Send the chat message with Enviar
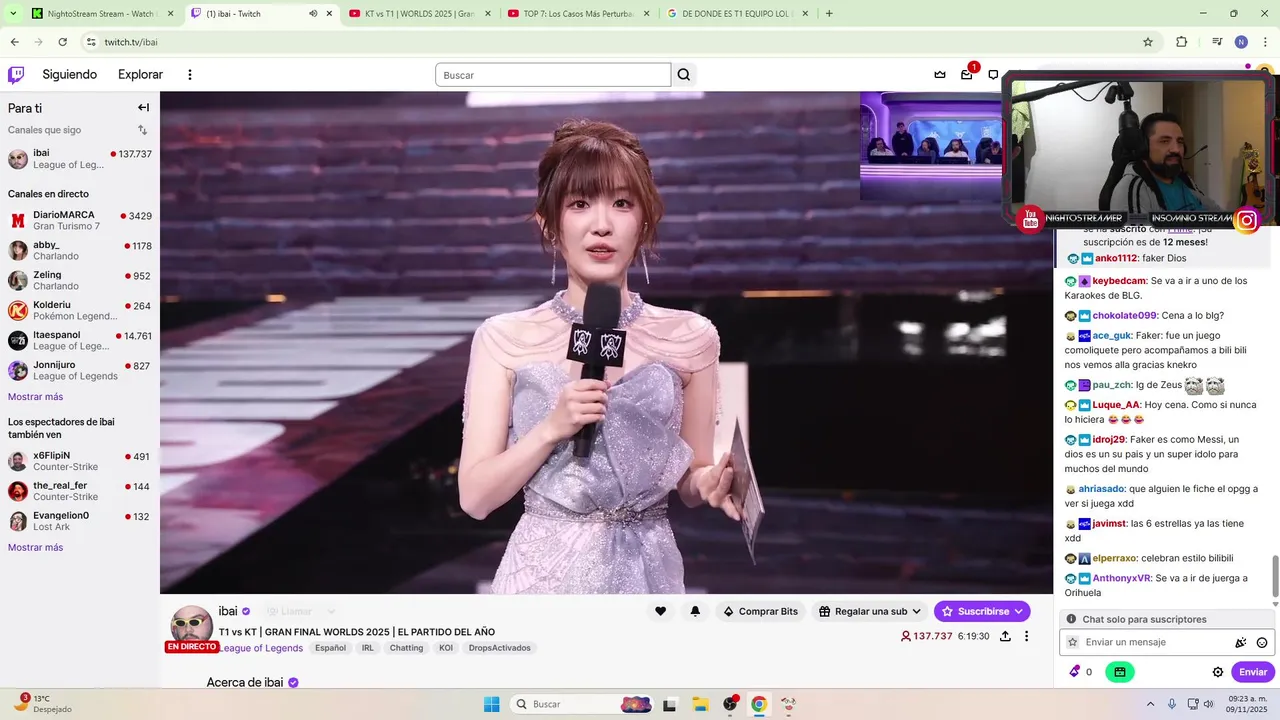Image resolution: width=1280 pixels, height=720 pixels. (1253, 672)
